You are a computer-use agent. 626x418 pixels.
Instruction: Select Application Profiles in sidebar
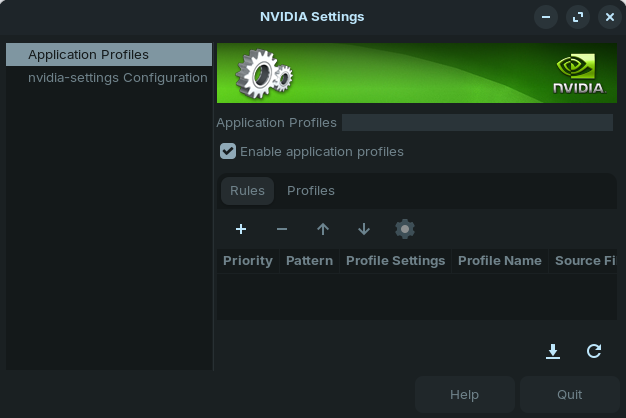pos(109,55)
